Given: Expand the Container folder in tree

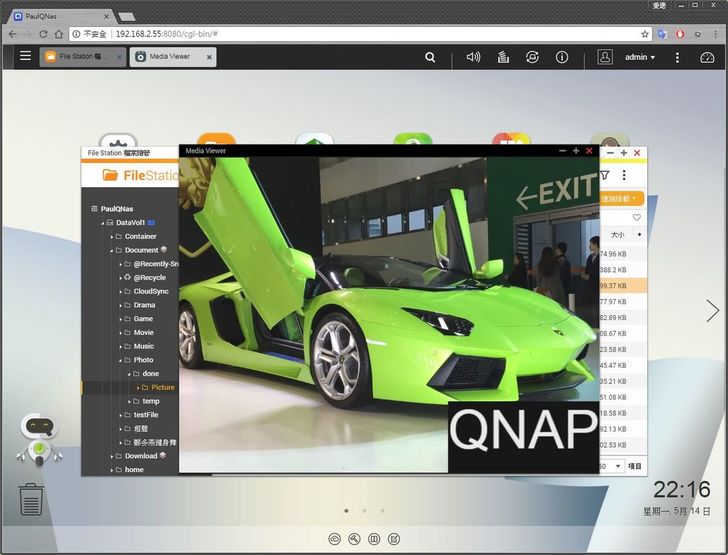Looking at the screenshot, I should (x=109, y=237).
